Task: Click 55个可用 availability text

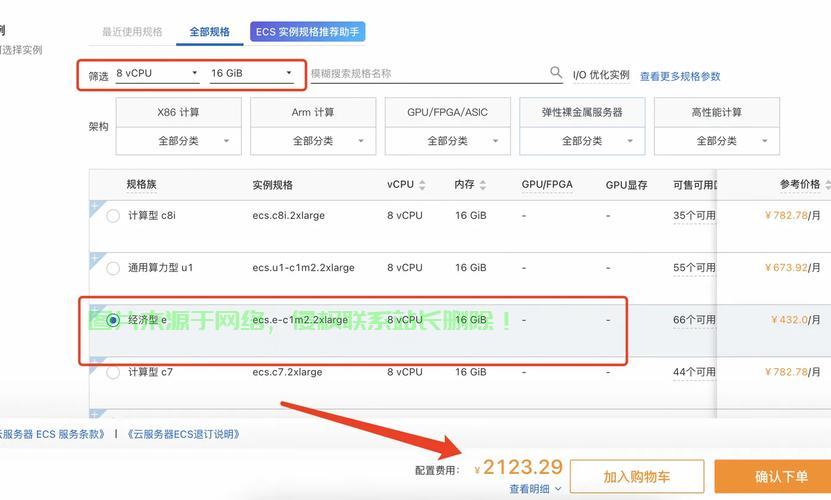Action: (694, 268)
